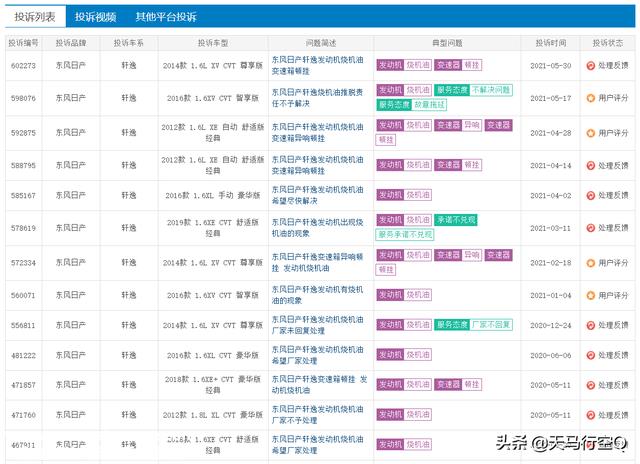Image resolution: width=640 pixels, height=464 pixels.
Task: Switch to the 投诉列表 tab
Action: [x=35, y=17]
